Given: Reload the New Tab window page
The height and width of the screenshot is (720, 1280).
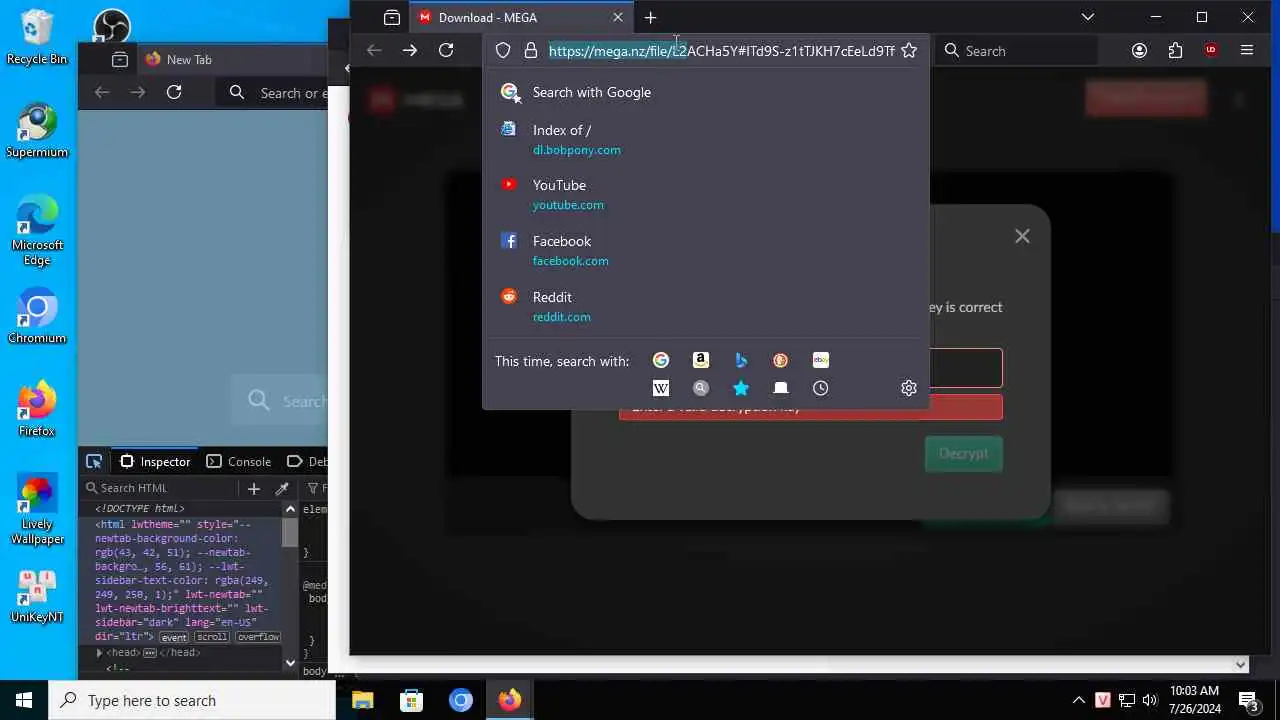Looking at the screenshot, I should pos(174,92).
